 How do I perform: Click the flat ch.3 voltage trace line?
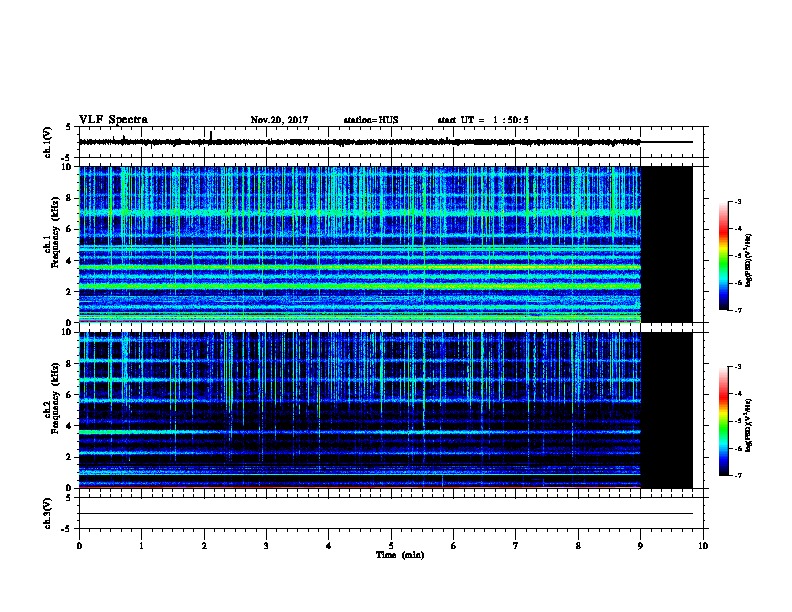386,514
